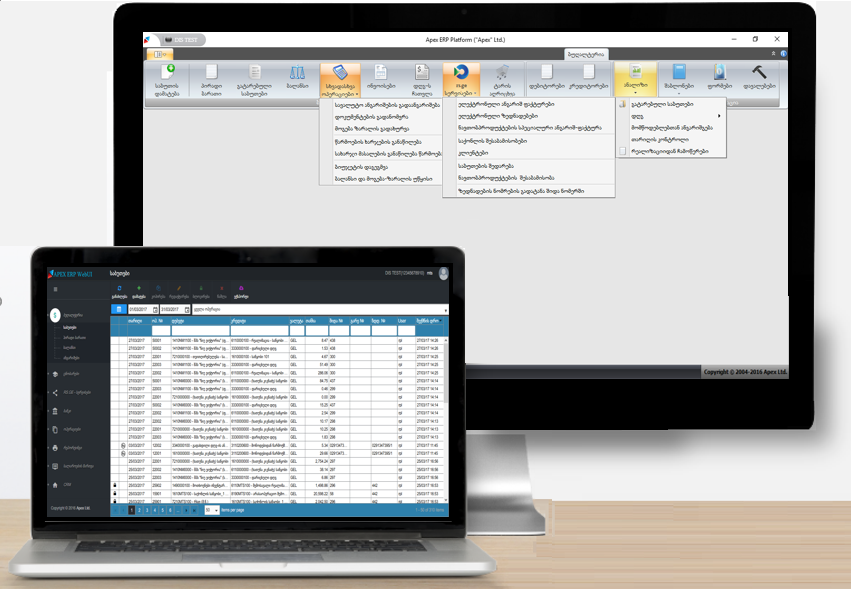Screen dimensions: 851x589
Task: Open კრედიტორები from the ribbon
Action: pos(589,77)
